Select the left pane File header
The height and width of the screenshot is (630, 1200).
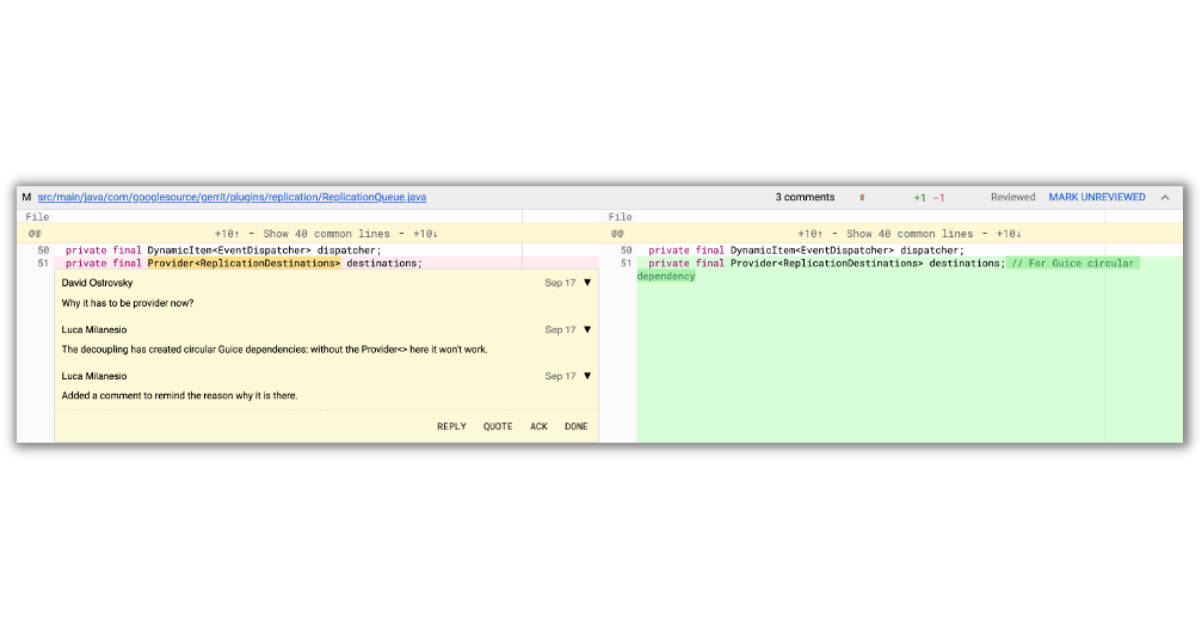coord(37,216)
